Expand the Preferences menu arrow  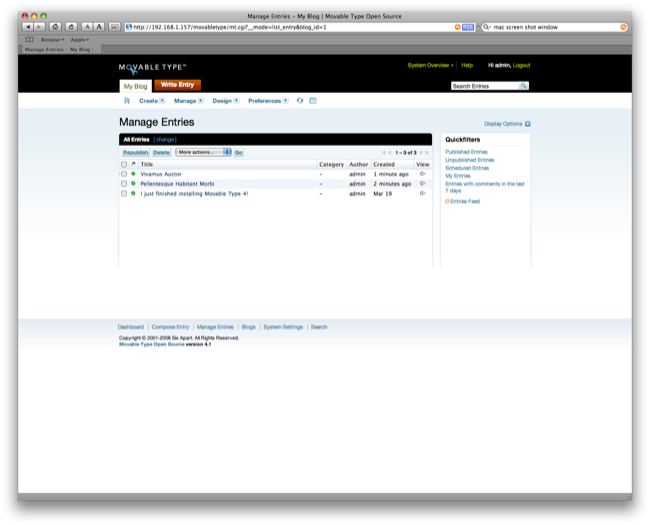286,101
